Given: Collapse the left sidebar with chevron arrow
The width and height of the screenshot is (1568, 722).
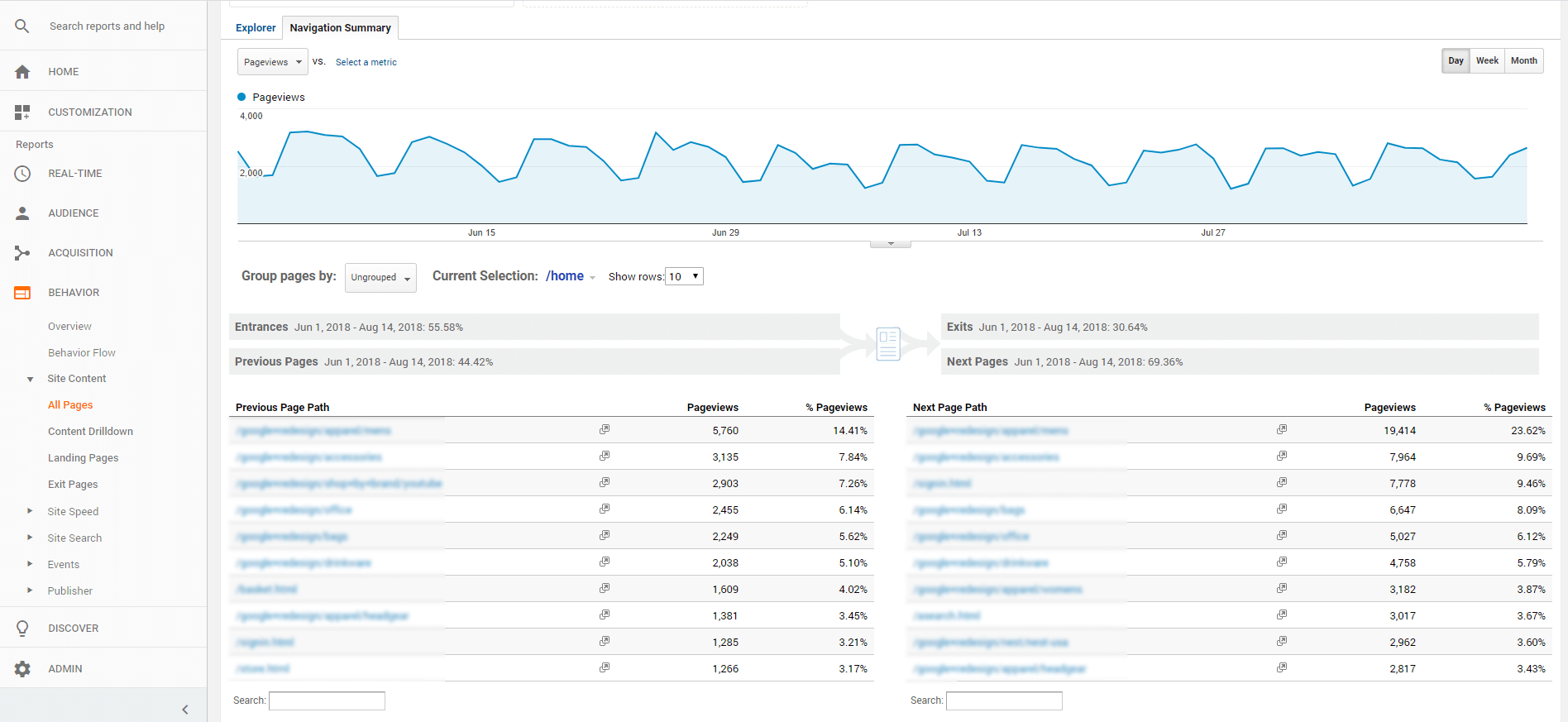Looking at the screenshot, I should coord(185,710).
